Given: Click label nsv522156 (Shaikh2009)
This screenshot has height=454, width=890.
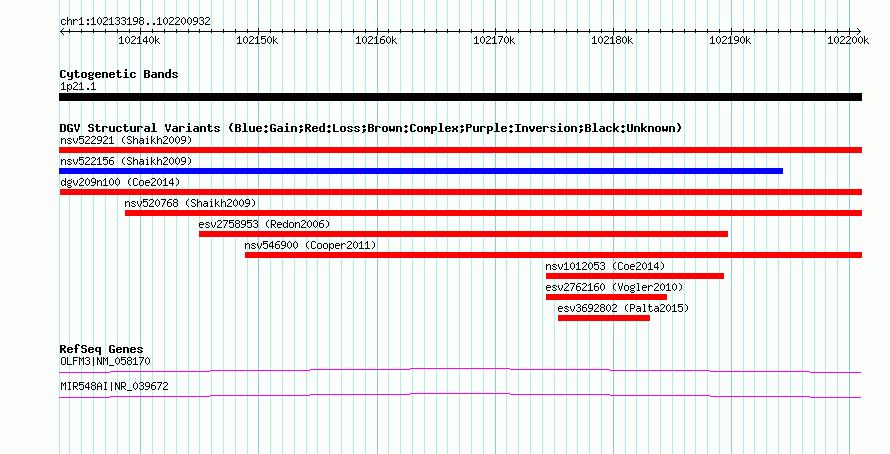Looking at the screenshot, I should click(126, 161).
